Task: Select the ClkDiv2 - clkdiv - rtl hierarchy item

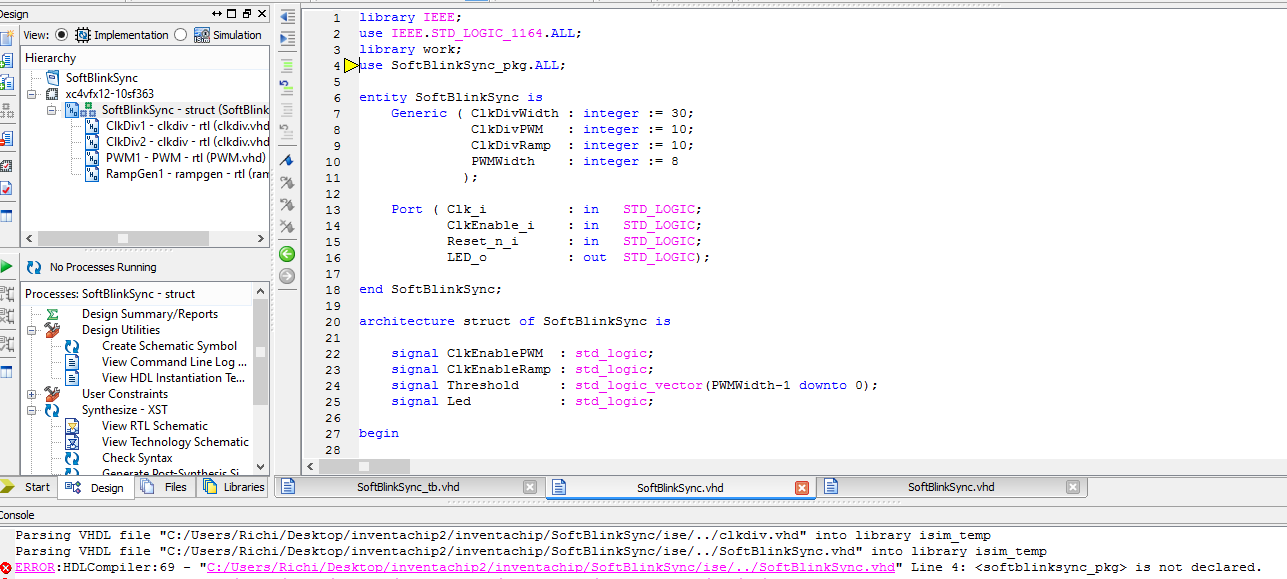Action: pyautogui.click(x=187, y=142)
